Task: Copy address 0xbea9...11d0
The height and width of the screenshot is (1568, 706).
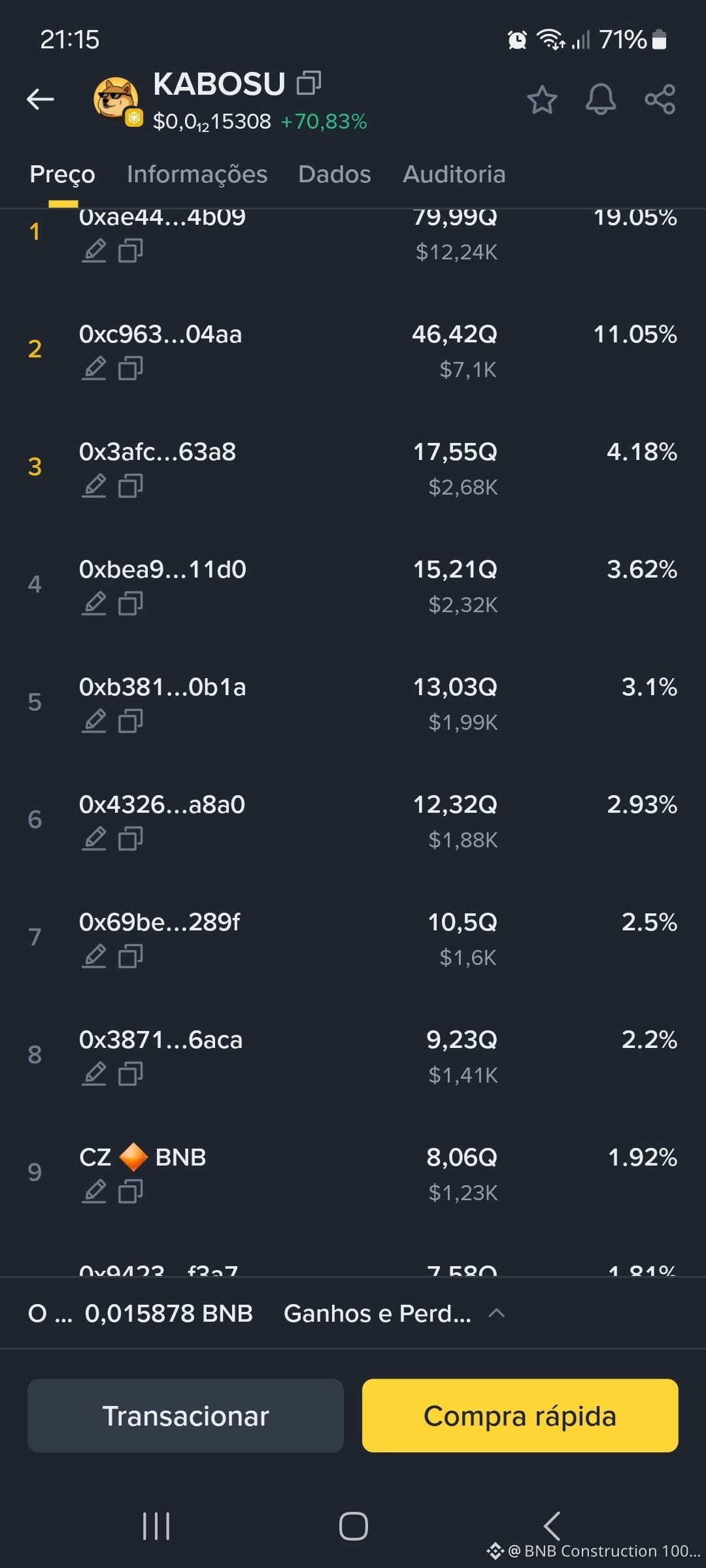Action: tap(131, 603)
